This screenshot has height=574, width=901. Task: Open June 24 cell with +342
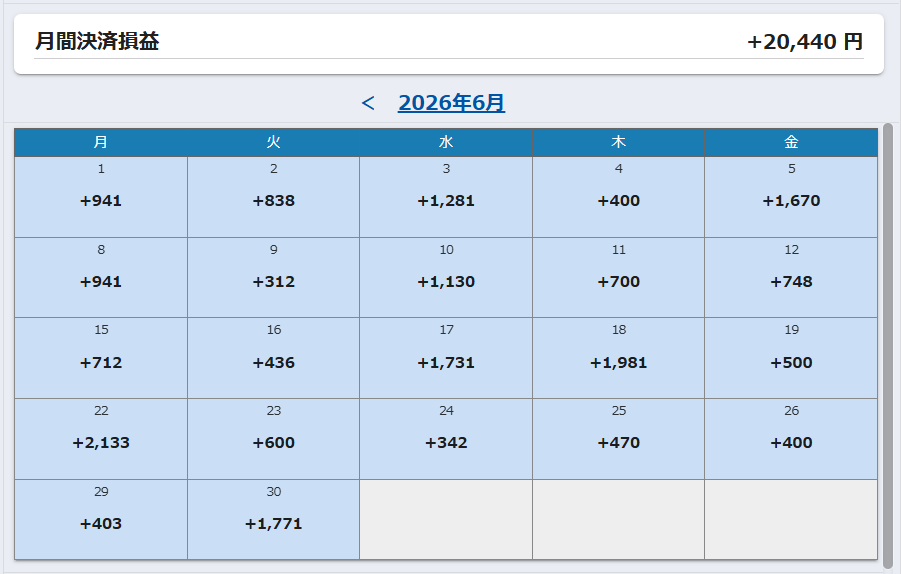(446, 439)
